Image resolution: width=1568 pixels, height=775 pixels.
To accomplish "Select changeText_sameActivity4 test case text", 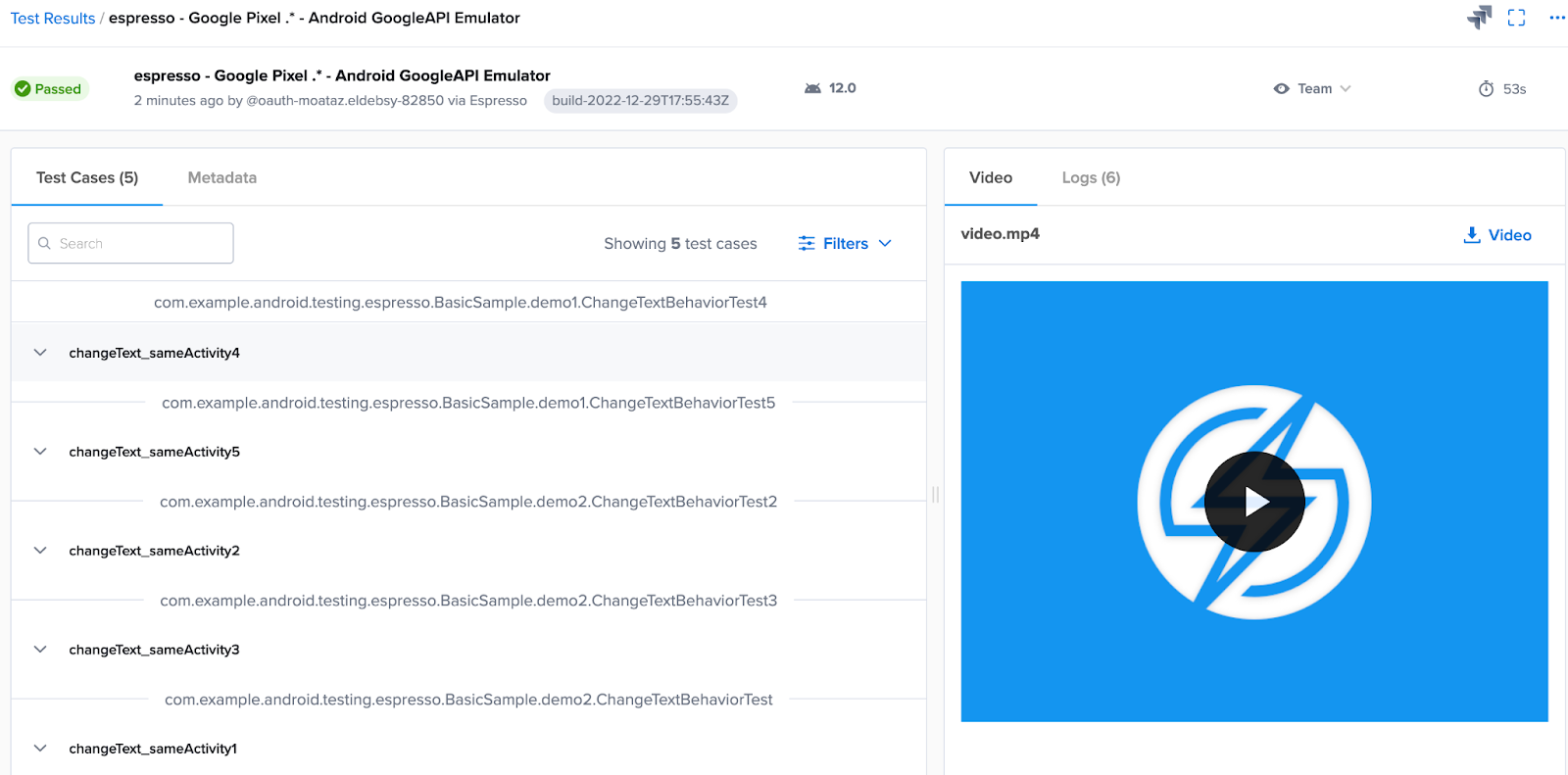I will point(154,353).
